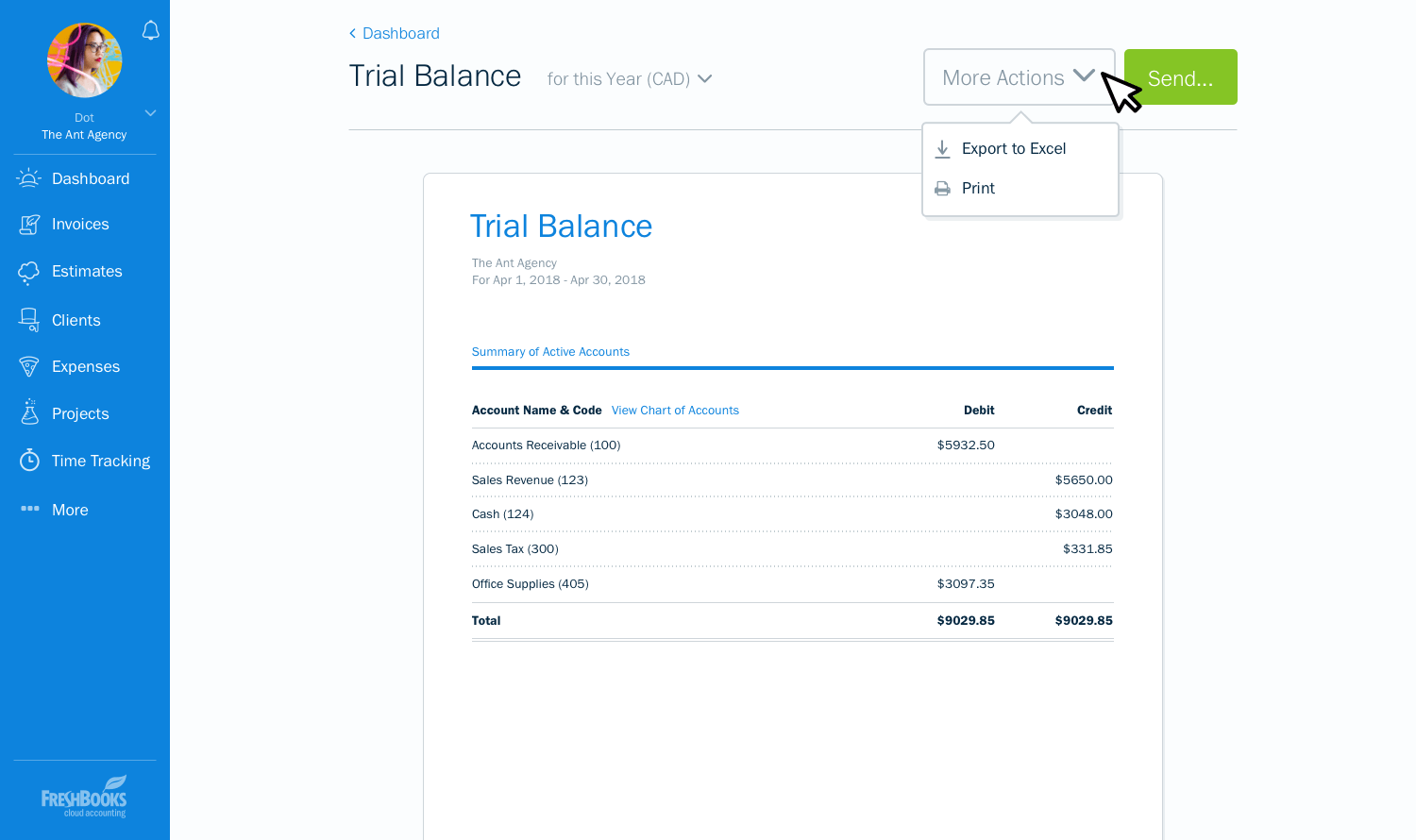
Task: Open the 'for this Year (CAD)' filter dropdown
Action: tap(629, 79)
